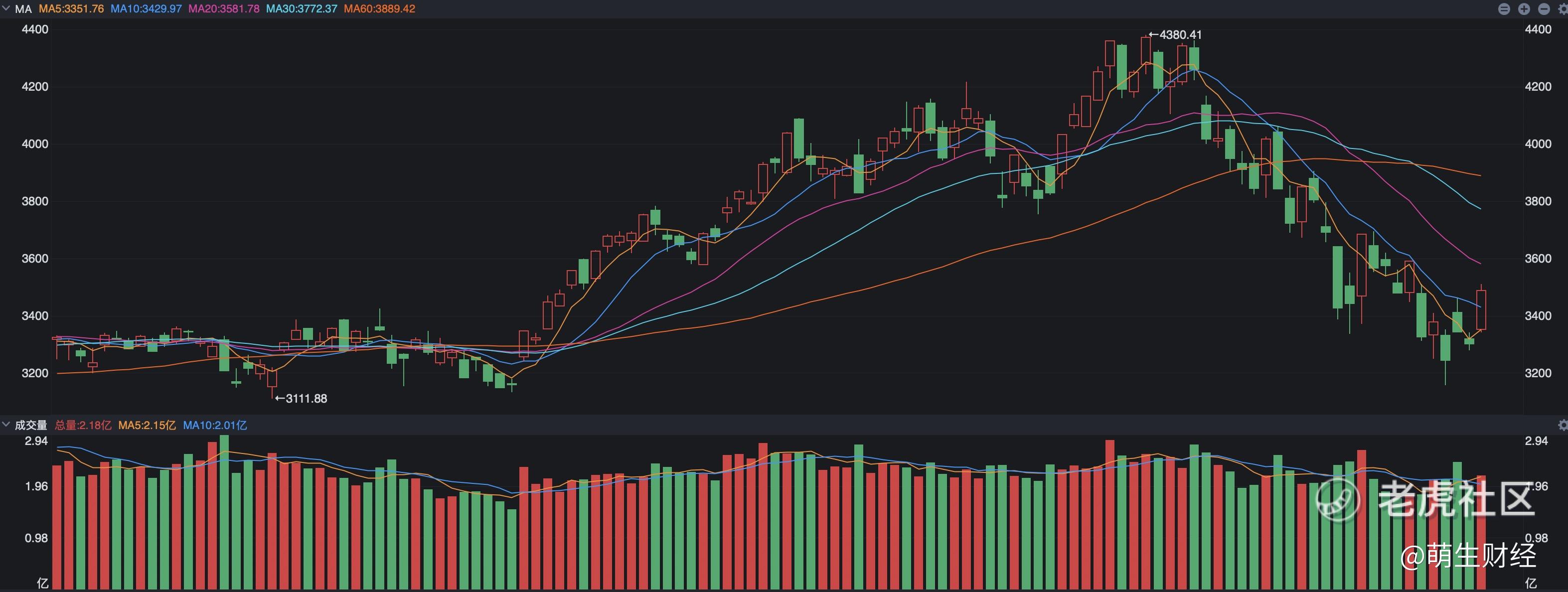The image size is (1568, 592).
Task: Click the 3800 label on left price axis
Action: coord(35,201)
